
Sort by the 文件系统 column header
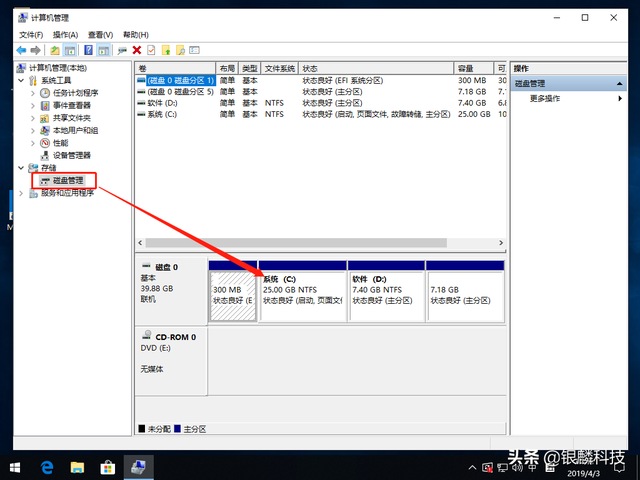click(x=280, y=68)
